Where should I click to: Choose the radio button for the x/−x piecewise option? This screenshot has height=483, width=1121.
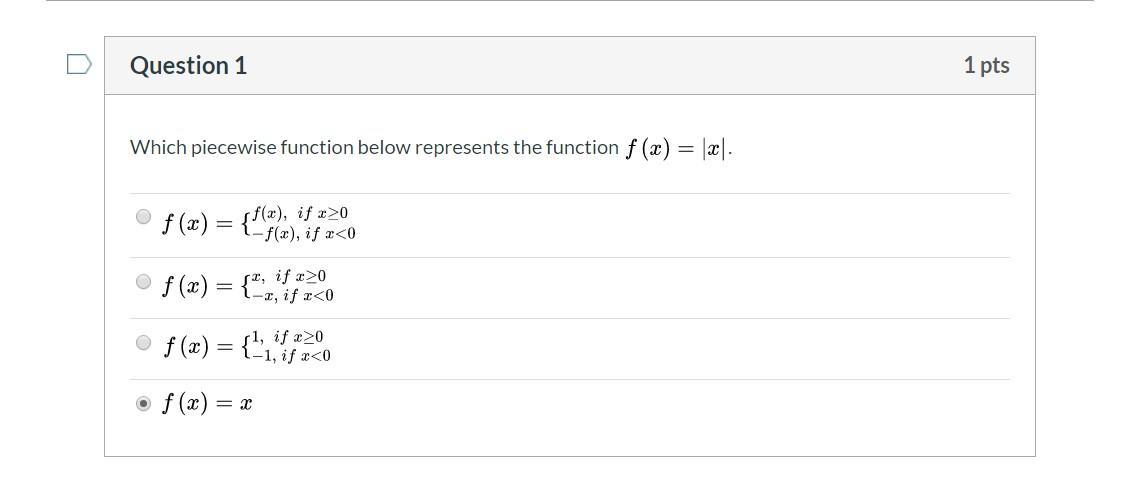pos(143,281)
